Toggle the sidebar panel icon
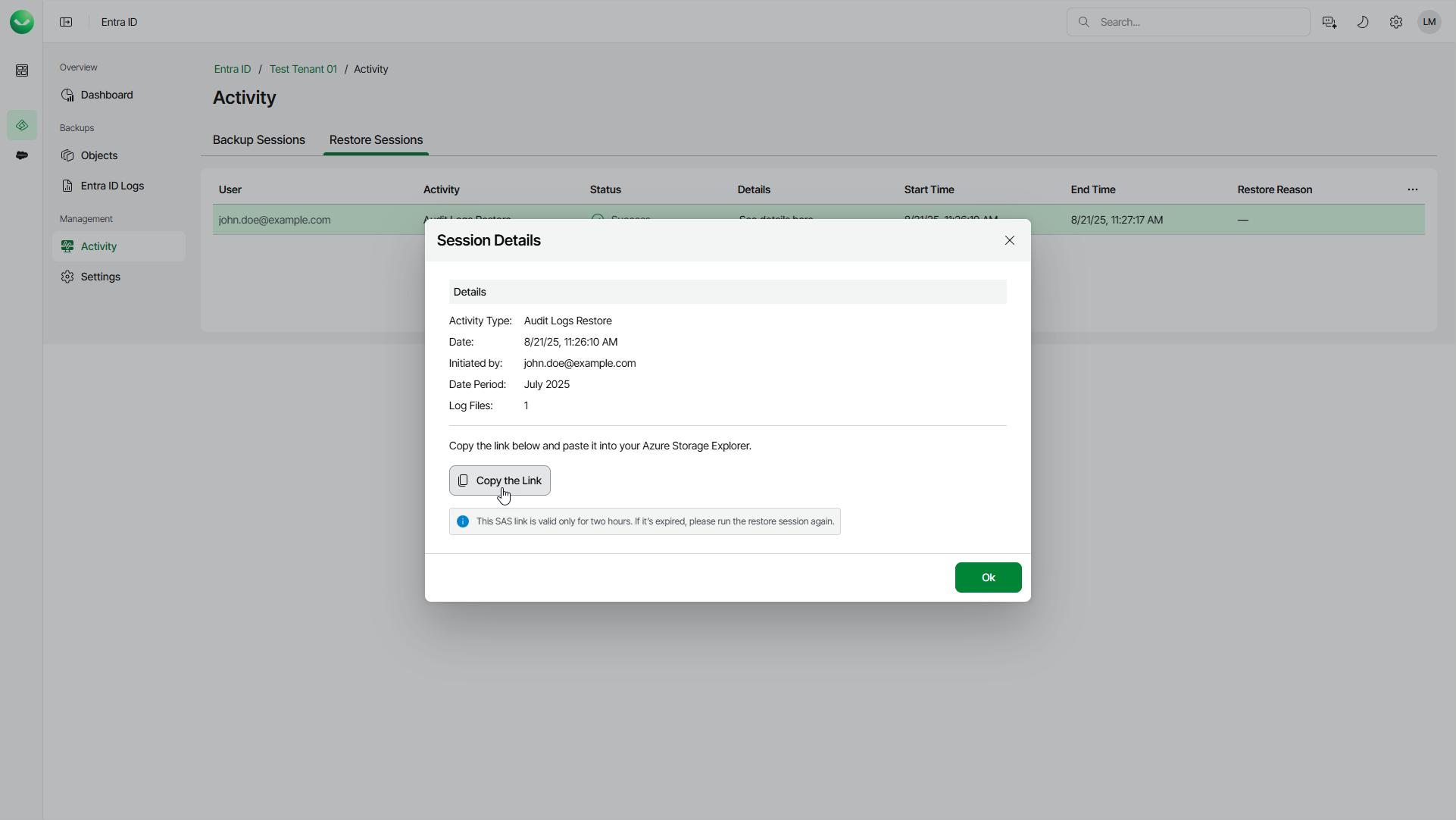This screenshot has height=820, width=1456. coord(66,22)
